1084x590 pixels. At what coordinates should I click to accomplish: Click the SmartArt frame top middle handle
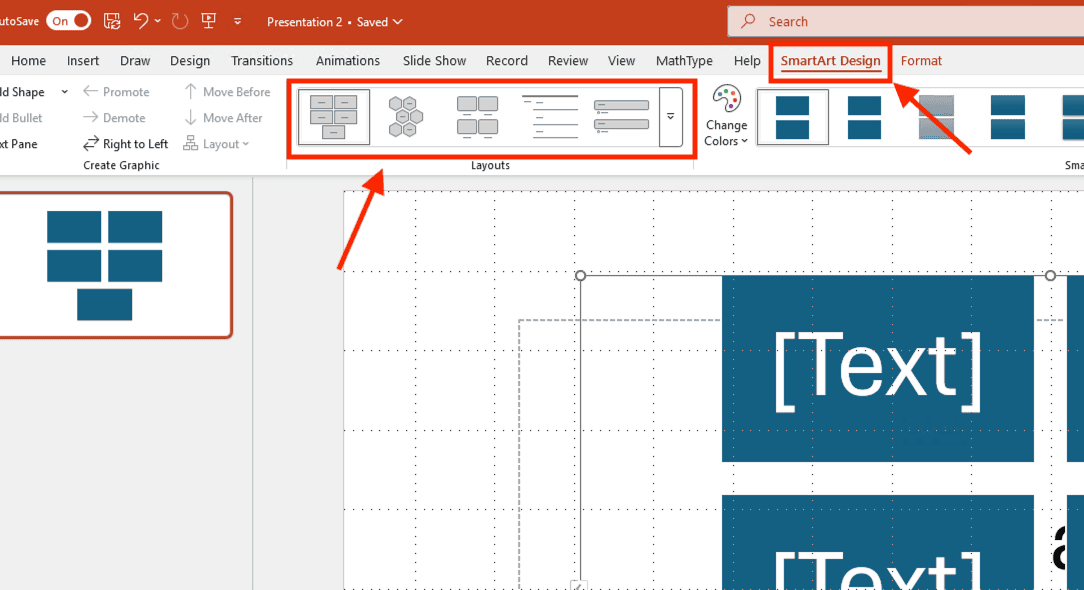1050,275
